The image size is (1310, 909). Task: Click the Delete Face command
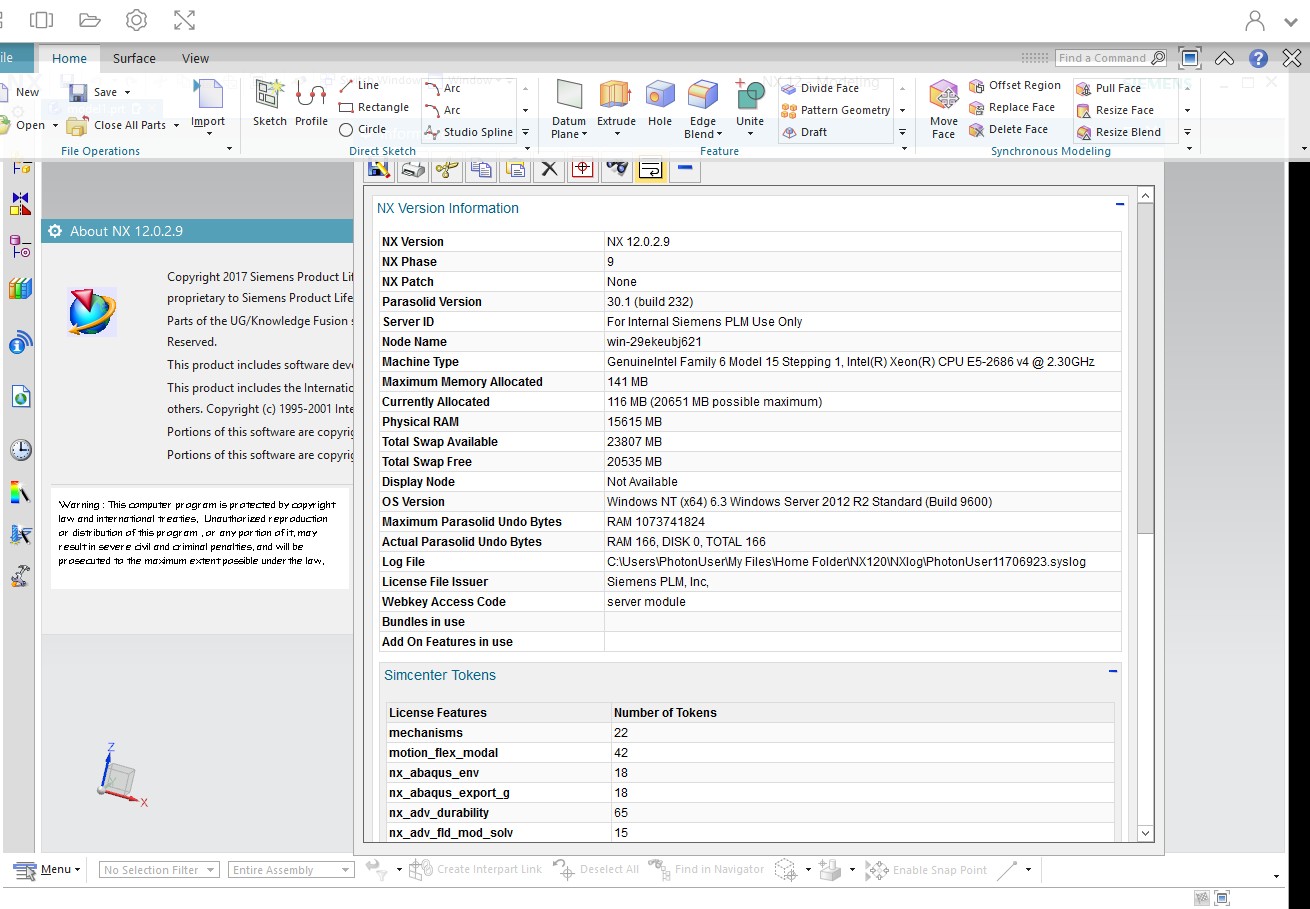tap(1008, 129)
